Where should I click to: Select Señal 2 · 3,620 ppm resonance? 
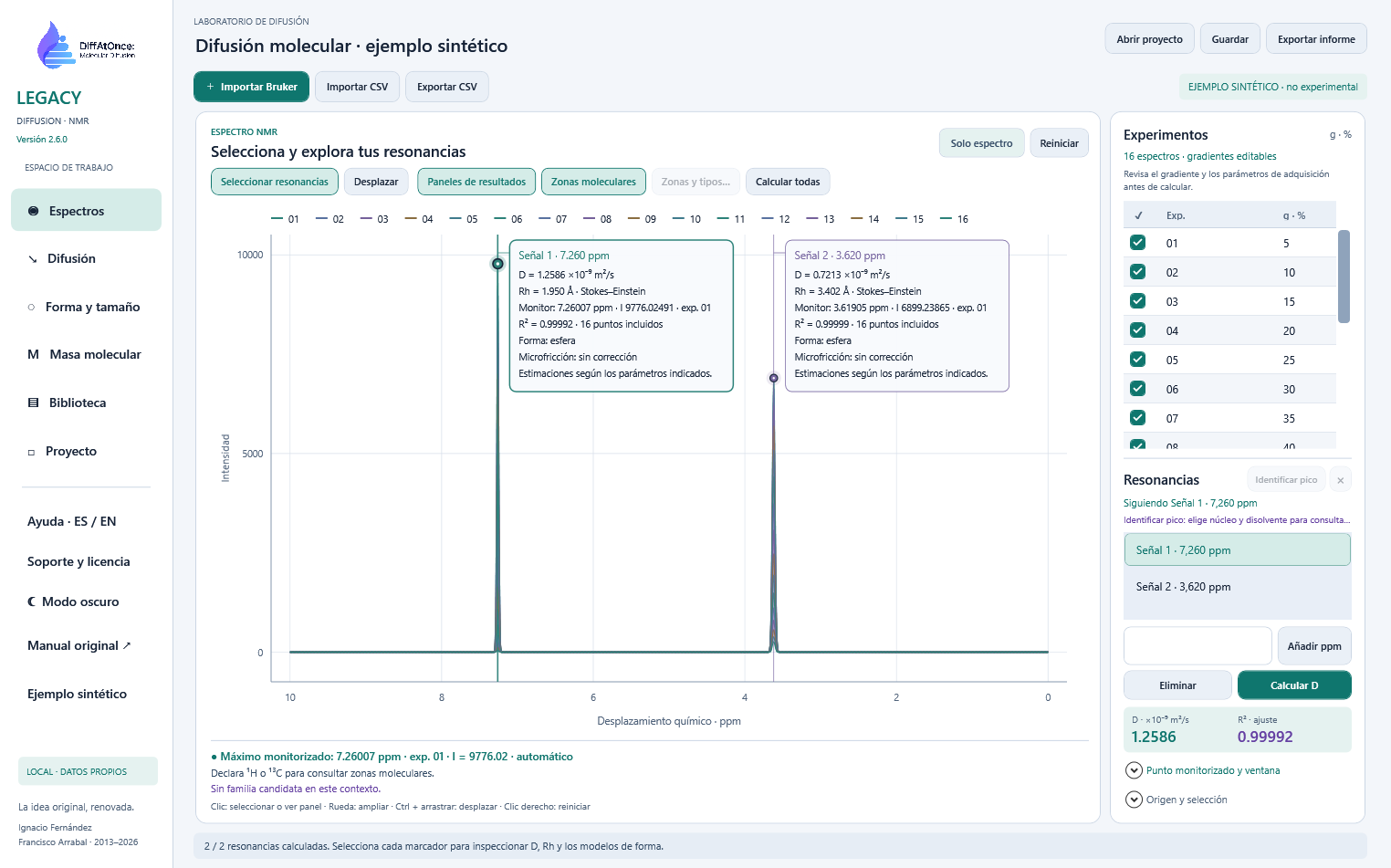1237,587
